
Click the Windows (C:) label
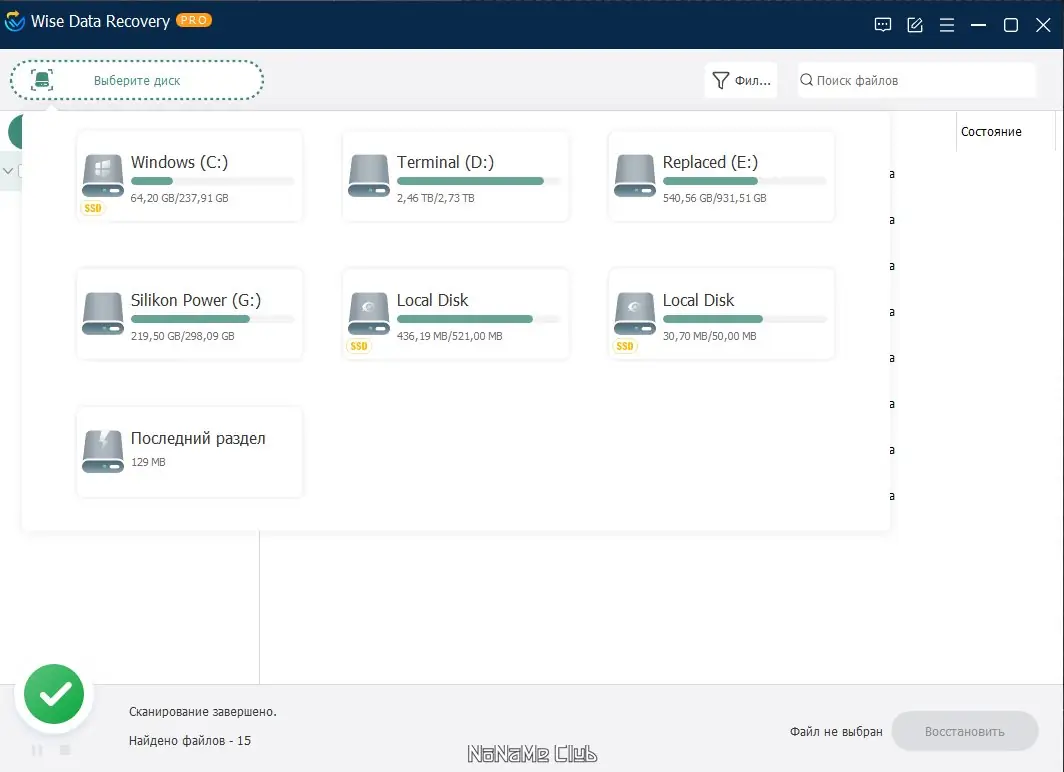point(180,162)
